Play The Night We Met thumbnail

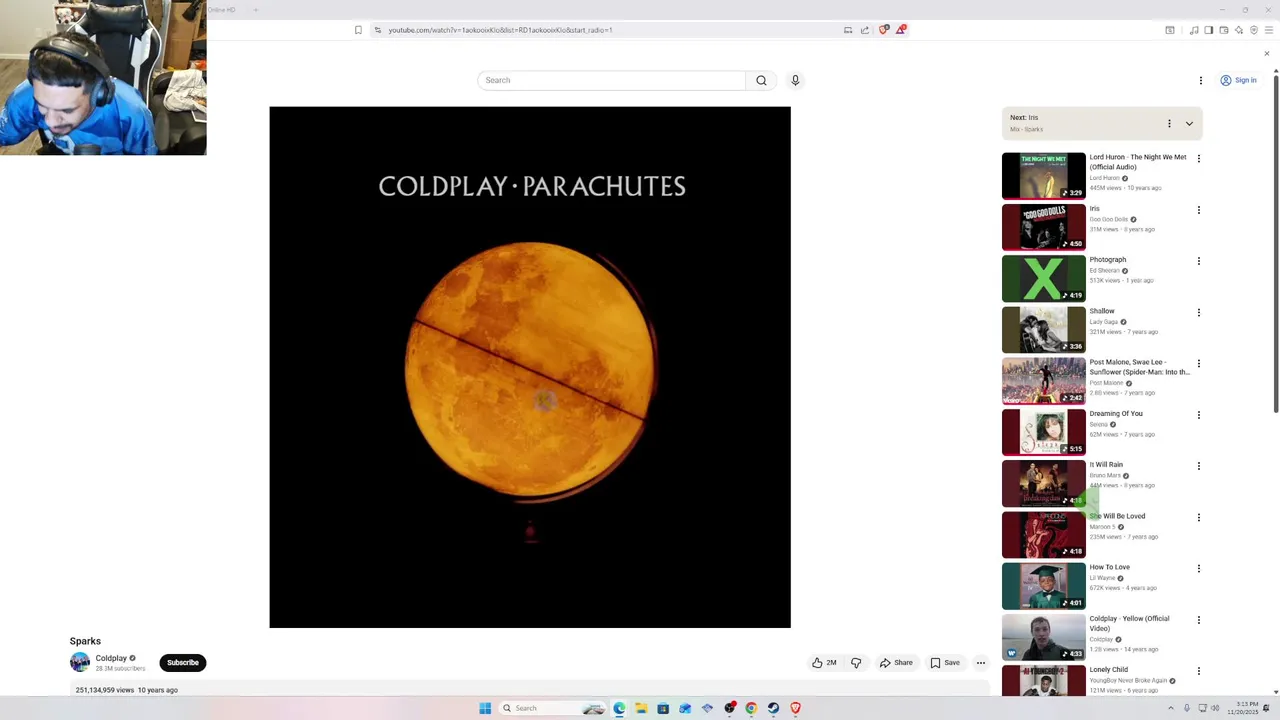click(x=1043, y=175)
